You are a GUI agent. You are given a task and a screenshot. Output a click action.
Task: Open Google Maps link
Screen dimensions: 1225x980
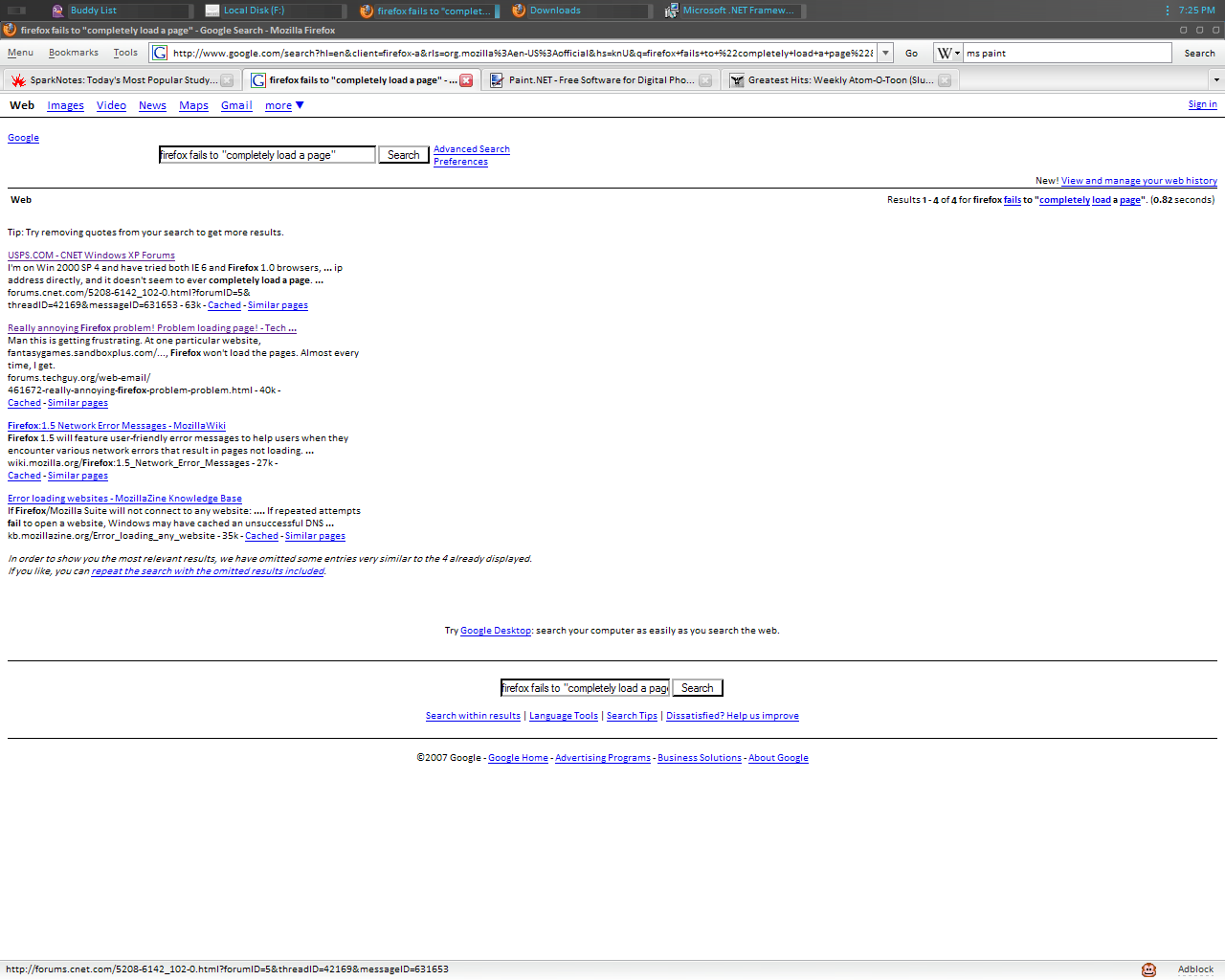(x=193, y=105)
